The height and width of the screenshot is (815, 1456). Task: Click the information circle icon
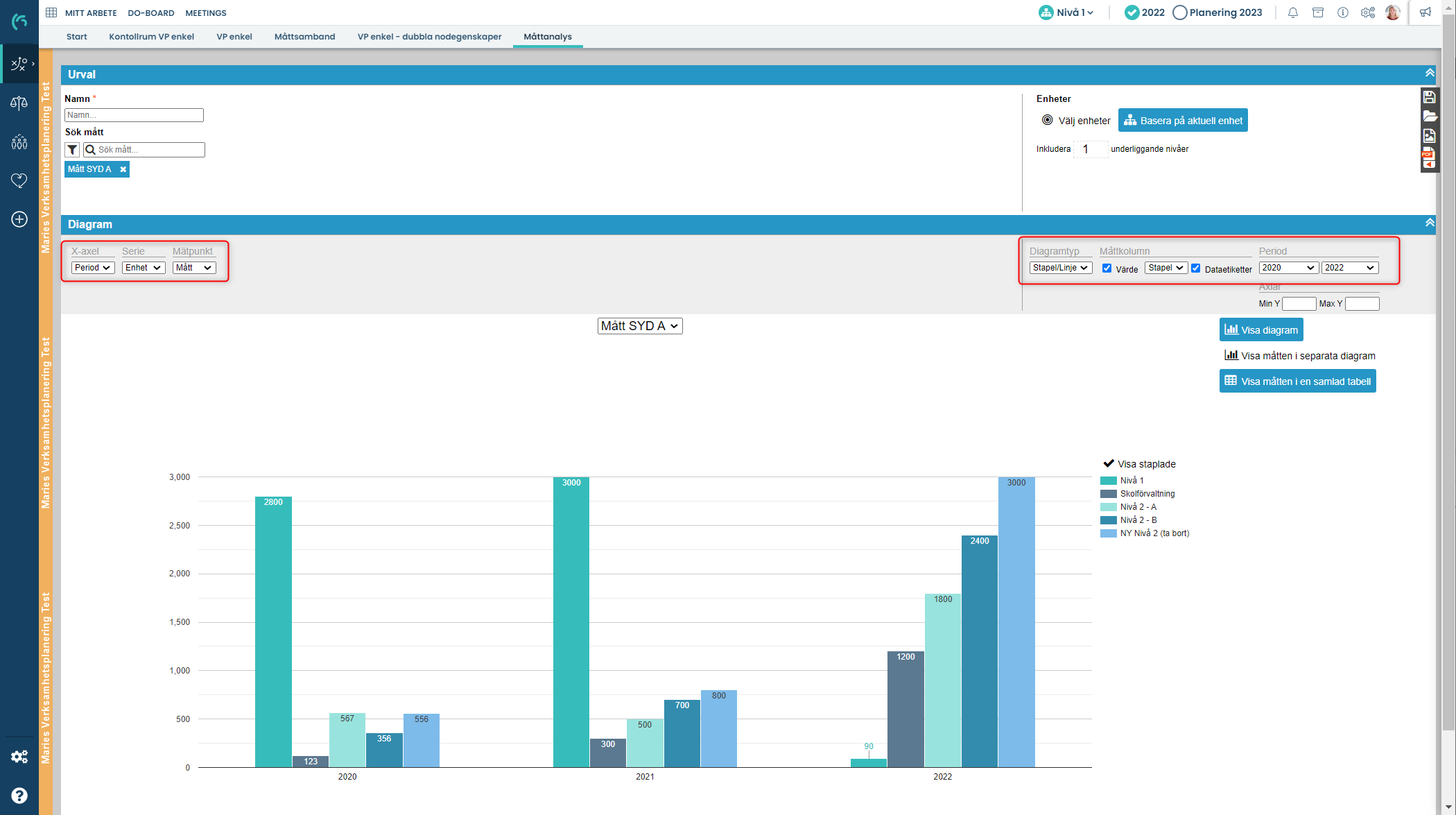pos(1343,12)
